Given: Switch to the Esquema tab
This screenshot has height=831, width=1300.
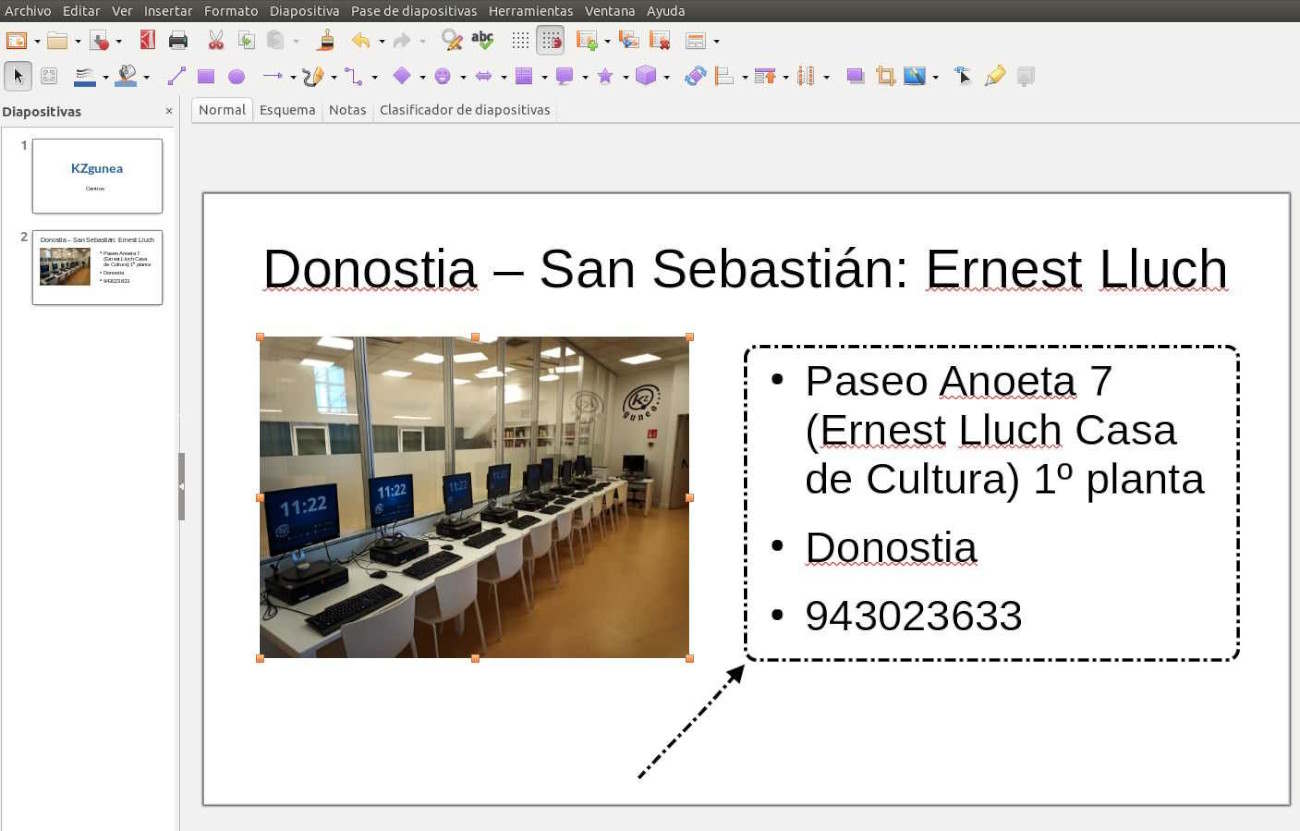Looking at the screenshot, I should click(287, 110).
